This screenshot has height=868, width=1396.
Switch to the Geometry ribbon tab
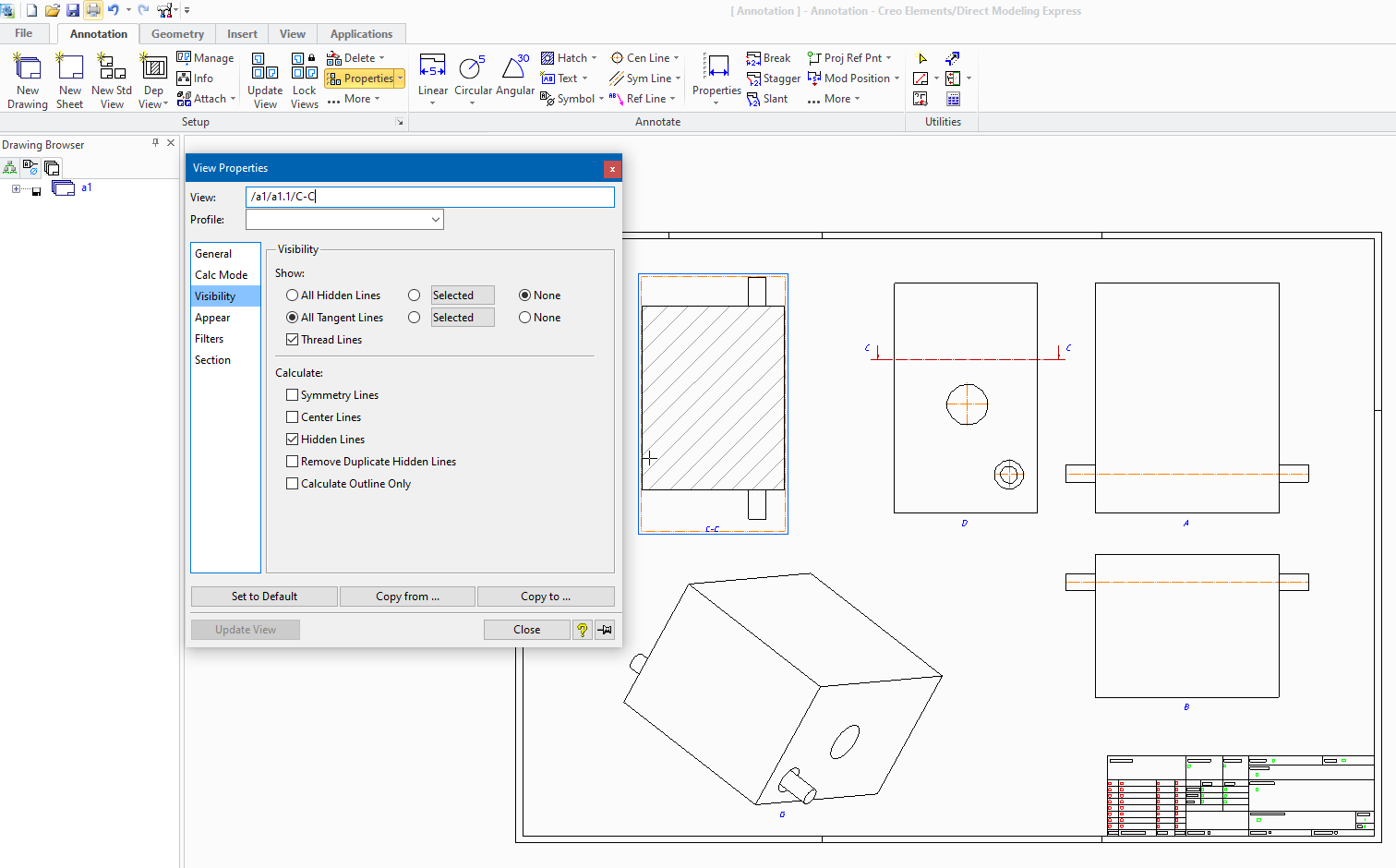[176, 33]
